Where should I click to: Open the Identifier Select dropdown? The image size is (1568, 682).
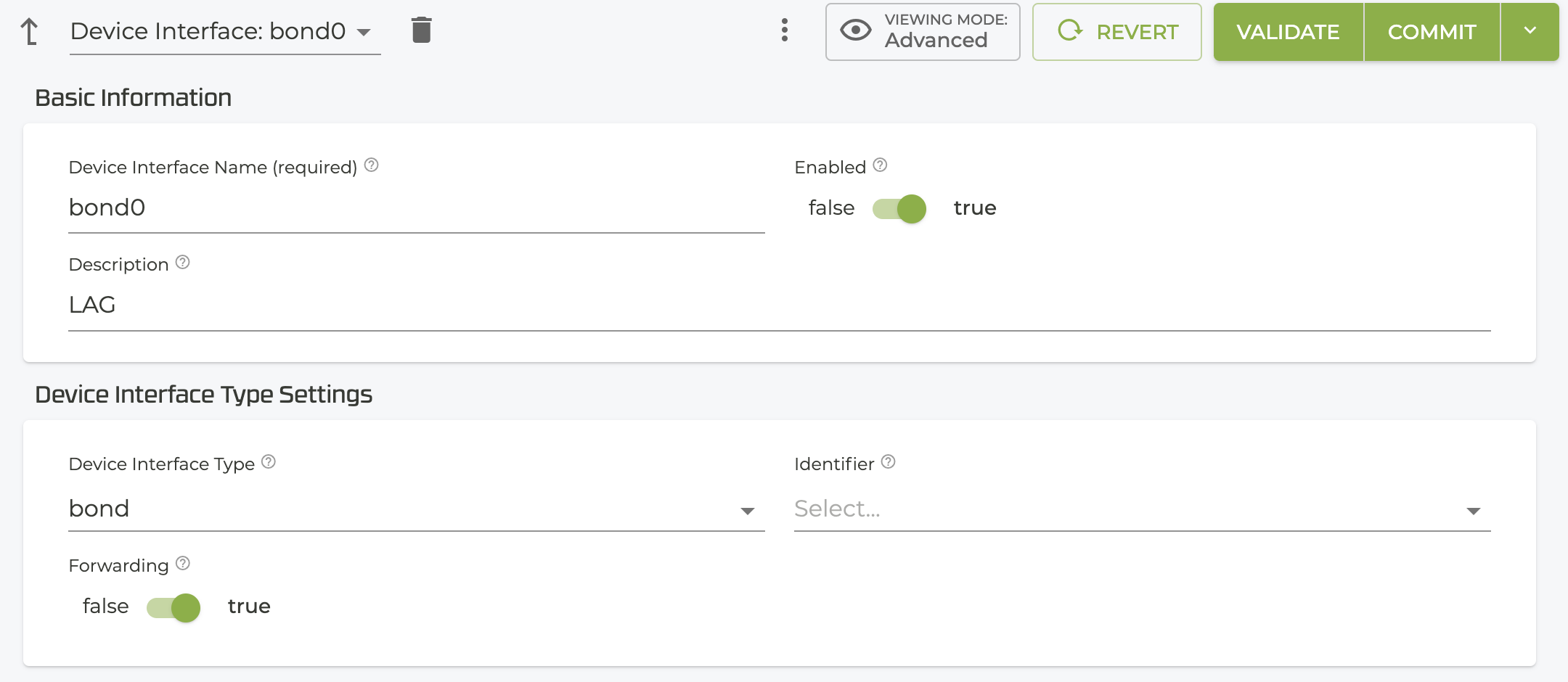[x=1142, y=509]
